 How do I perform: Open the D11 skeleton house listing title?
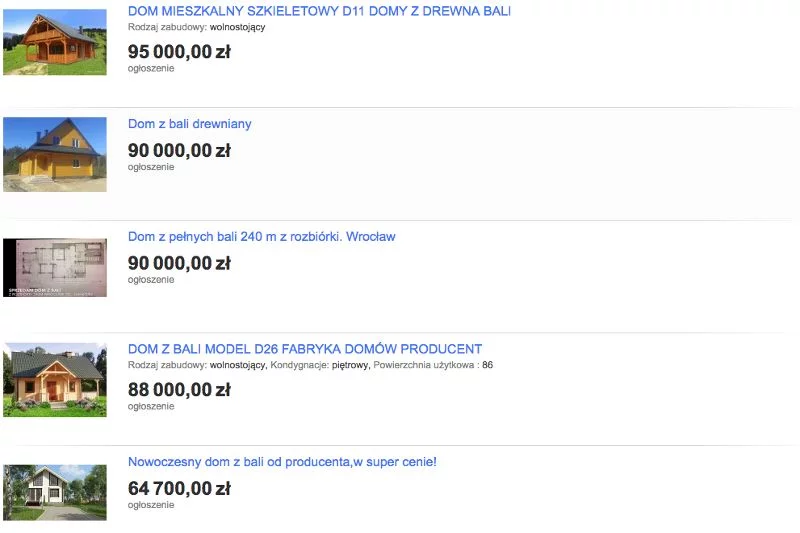click(319, 11)
